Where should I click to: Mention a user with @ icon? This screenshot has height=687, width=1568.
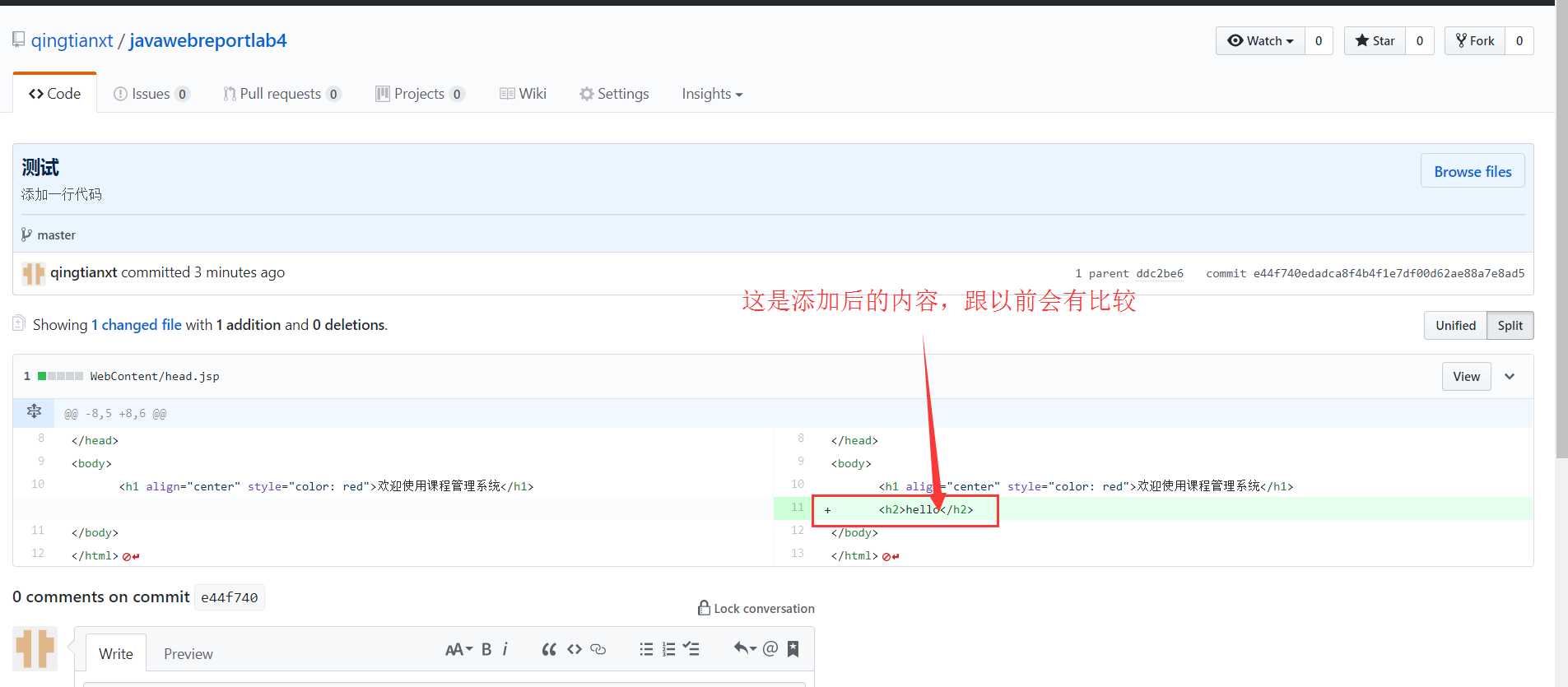tap(770, 648)
